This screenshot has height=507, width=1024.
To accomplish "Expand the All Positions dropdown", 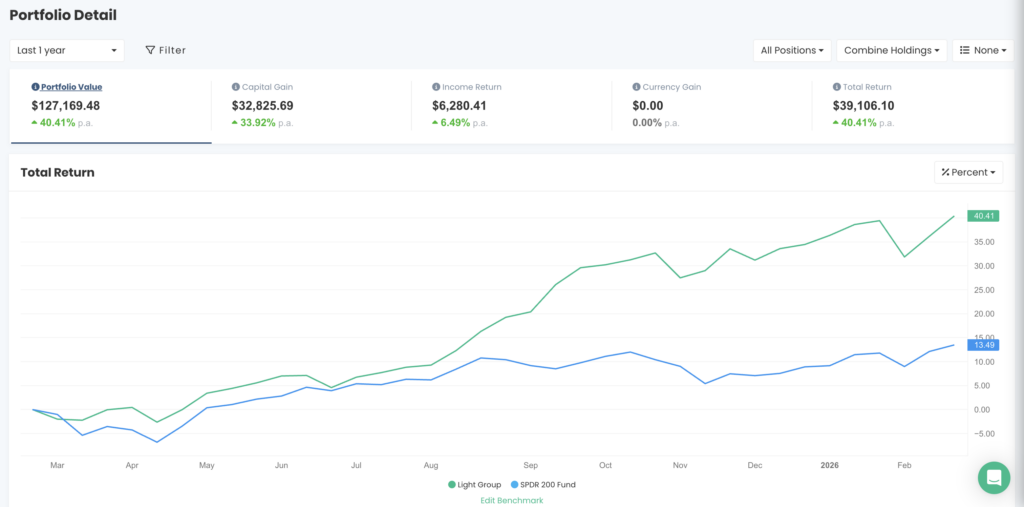I will [x=793, y=50].
